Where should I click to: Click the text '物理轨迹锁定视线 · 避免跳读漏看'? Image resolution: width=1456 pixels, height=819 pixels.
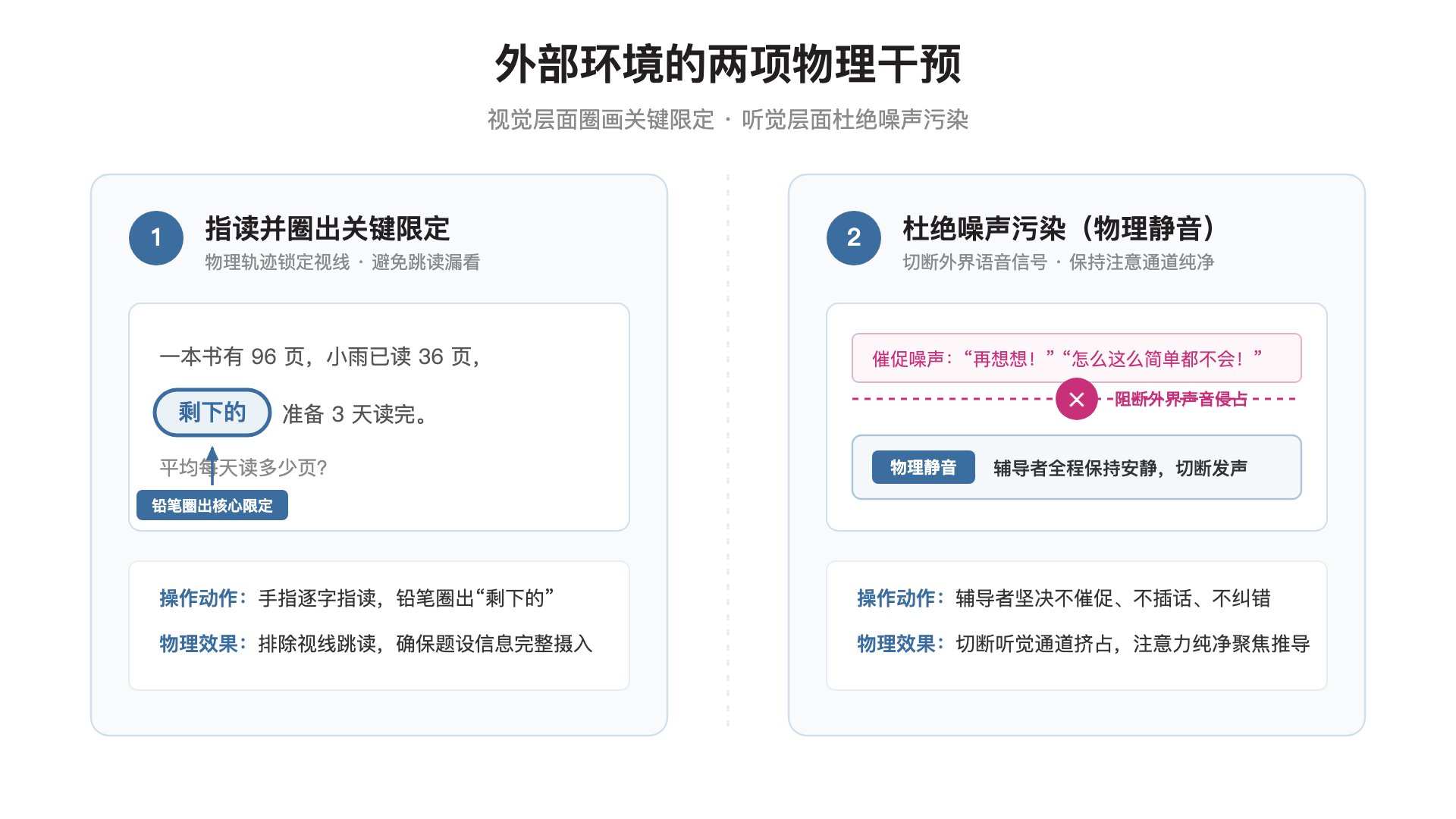(x=343, y=262)
